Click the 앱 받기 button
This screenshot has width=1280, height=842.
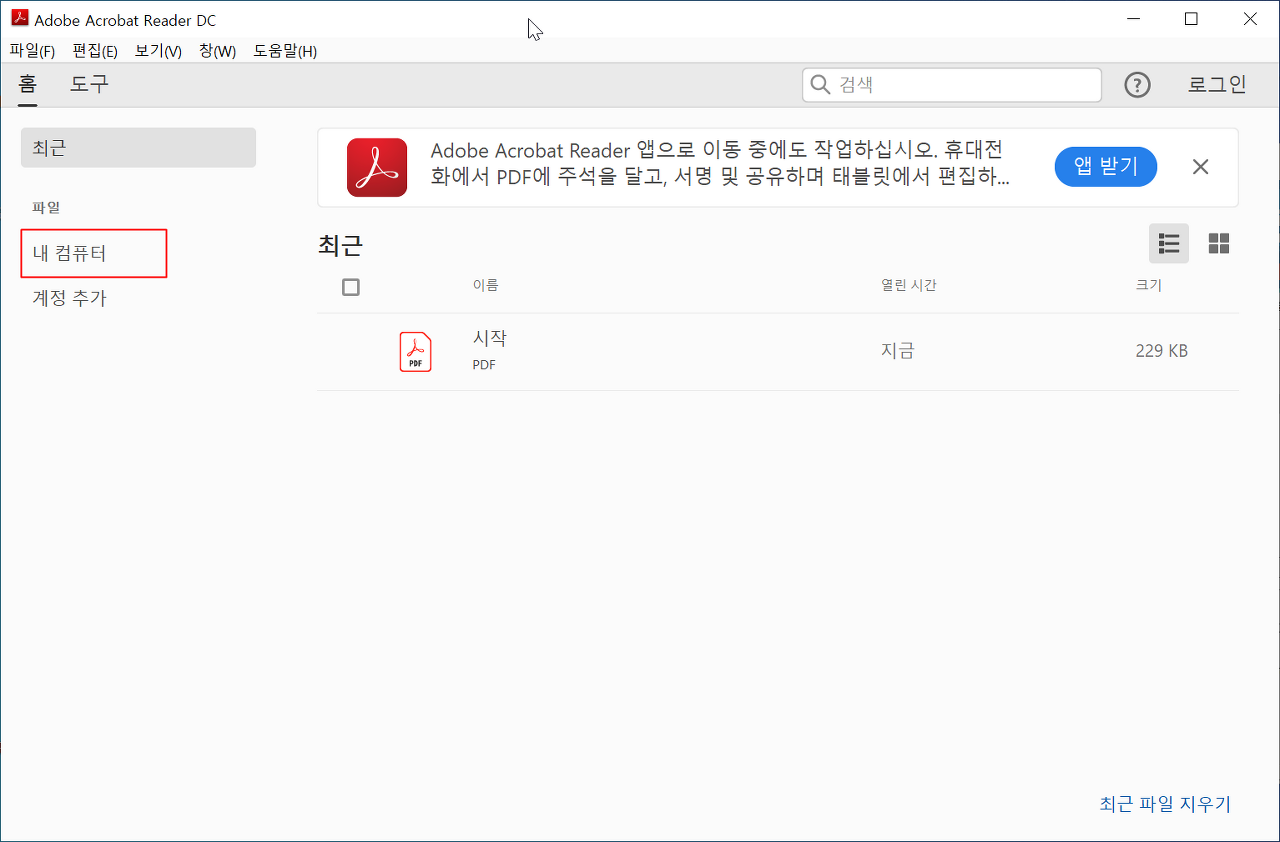click(1106, 167)
